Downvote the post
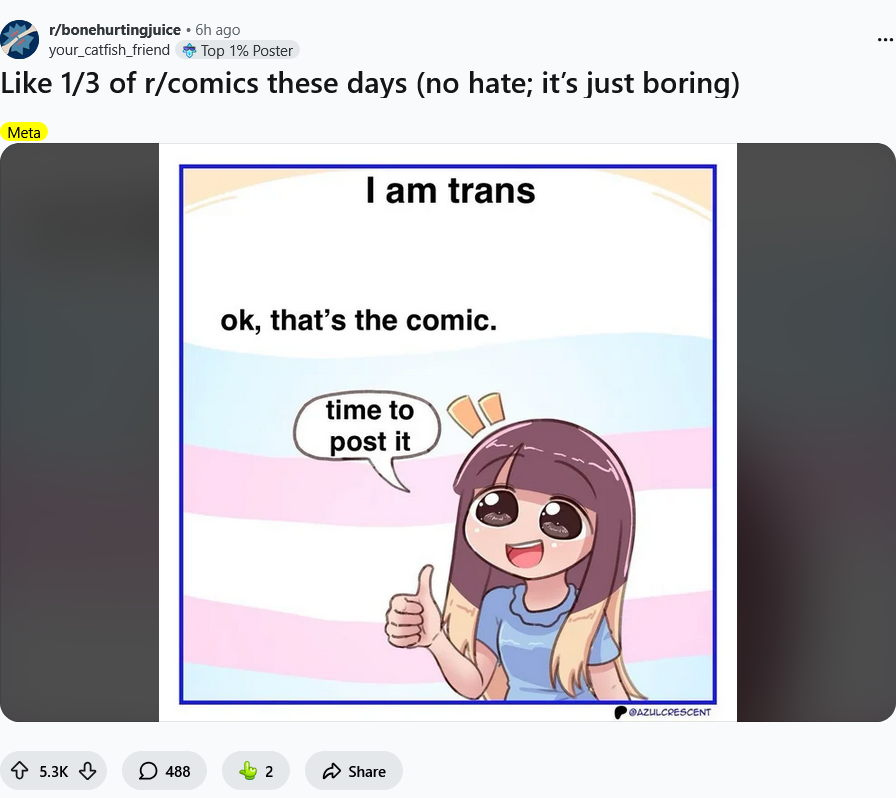 [x=87, y=771]
